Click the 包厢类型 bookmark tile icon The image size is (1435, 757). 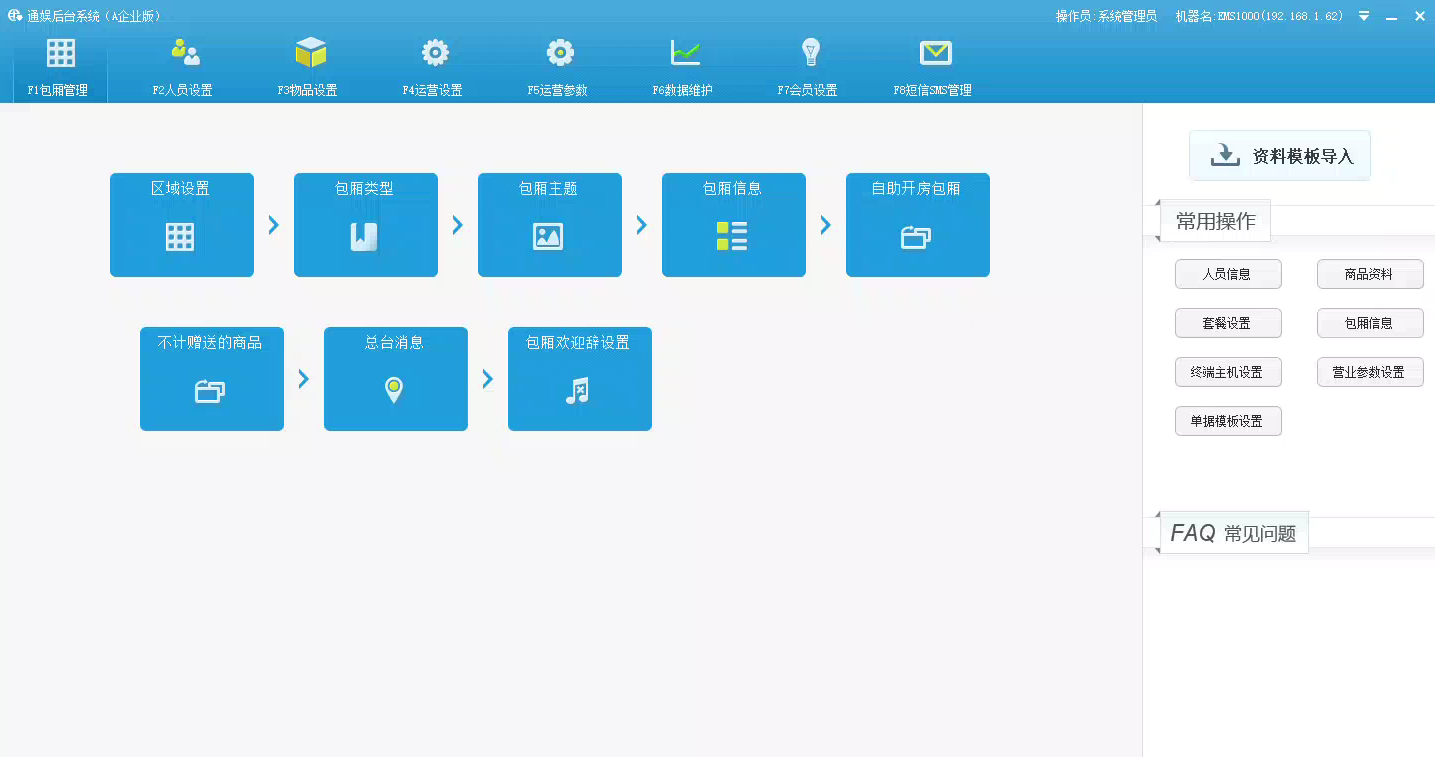(364, 236)
